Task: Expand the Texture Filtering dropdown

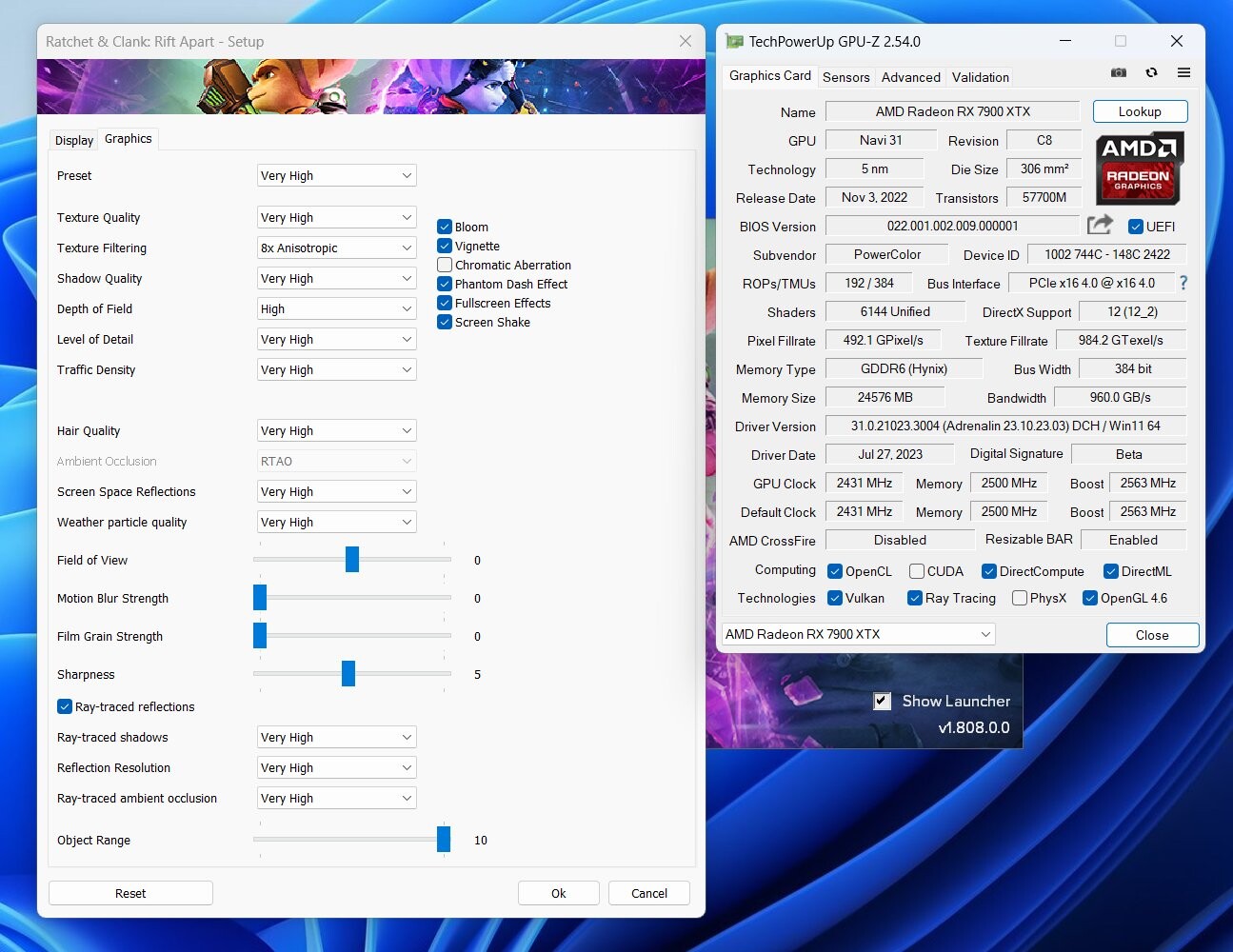Action: (x=337, y=248)
